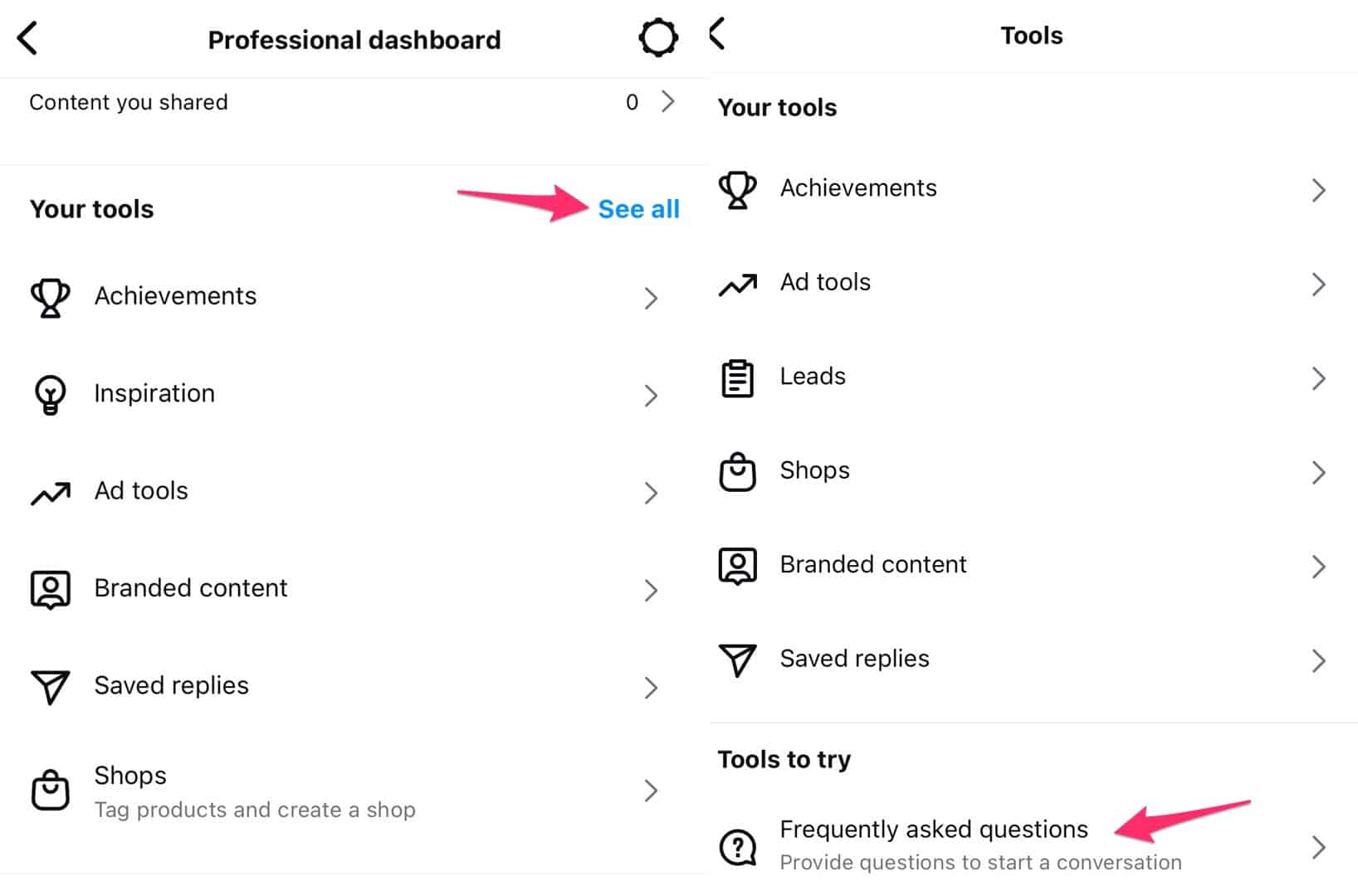Go back from the Tools screen
The image size is (1358, 896).
pyautogui.click(x=719, y=35)
